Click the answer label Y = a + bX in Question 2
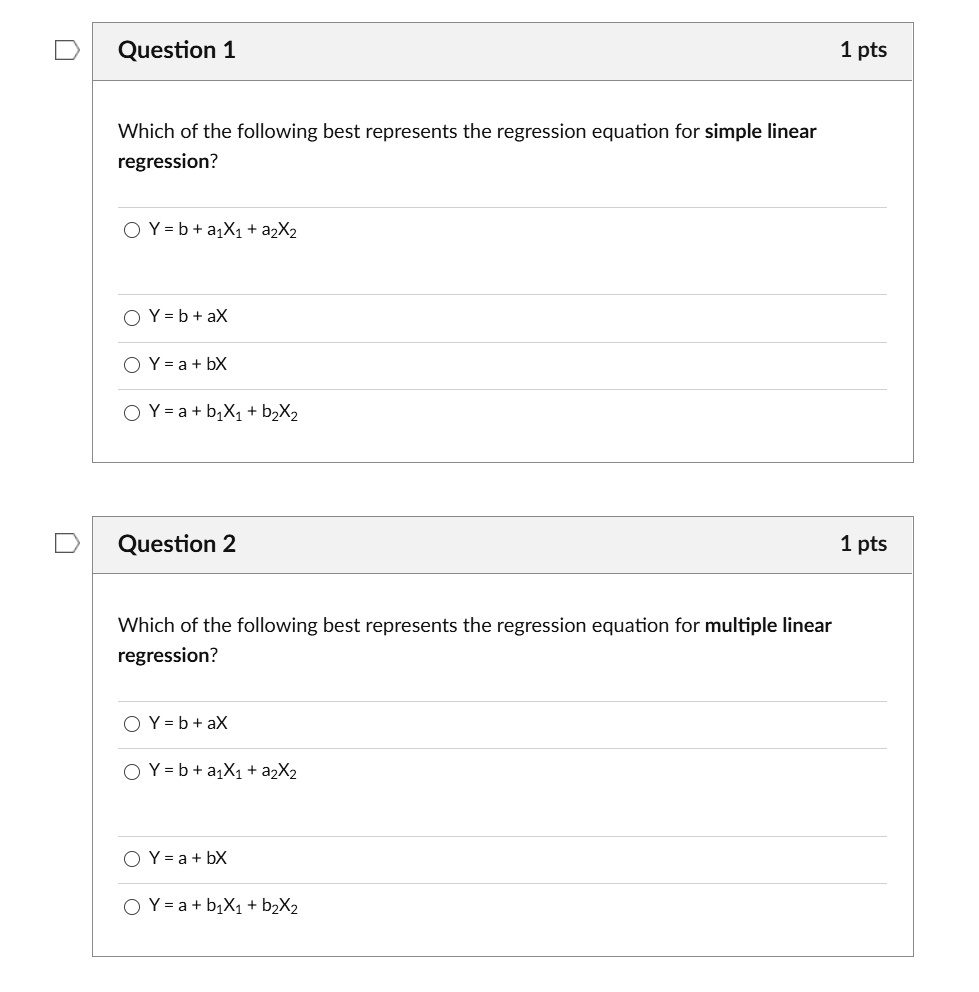The height and width of the screenshot is (992, 979). (188, 858)
